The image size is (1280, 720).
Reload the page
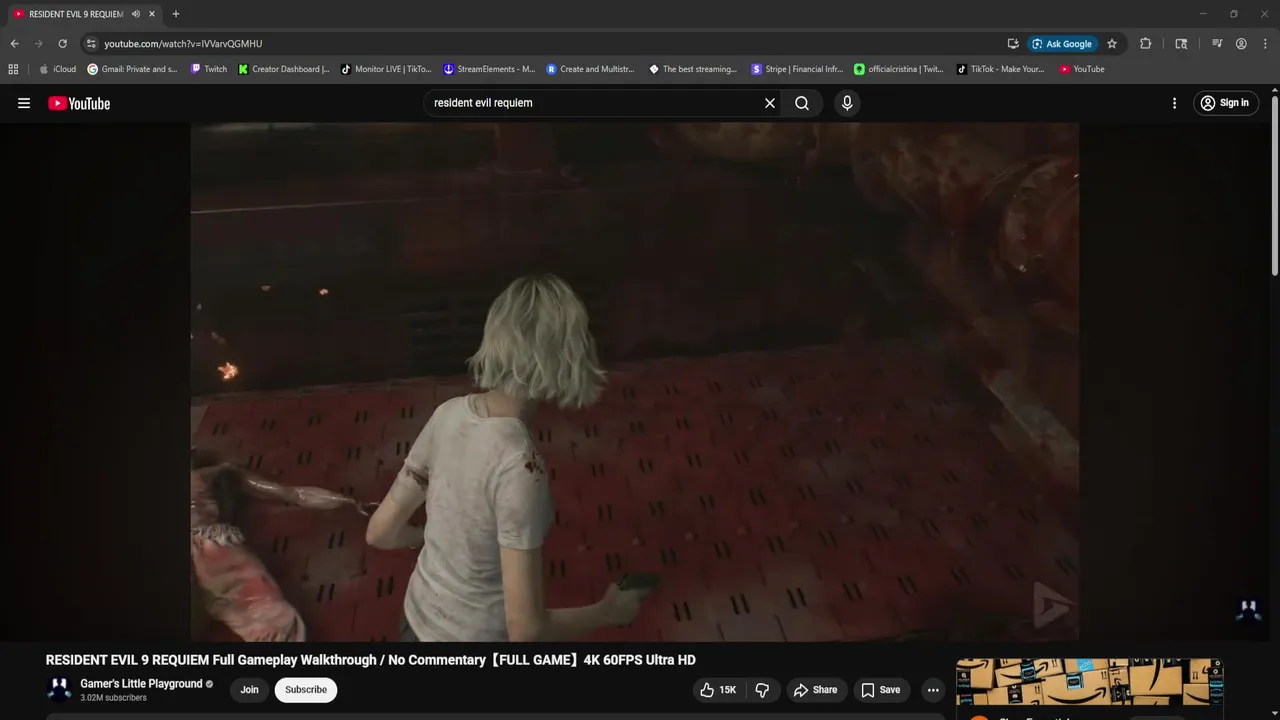click(62, 44)
